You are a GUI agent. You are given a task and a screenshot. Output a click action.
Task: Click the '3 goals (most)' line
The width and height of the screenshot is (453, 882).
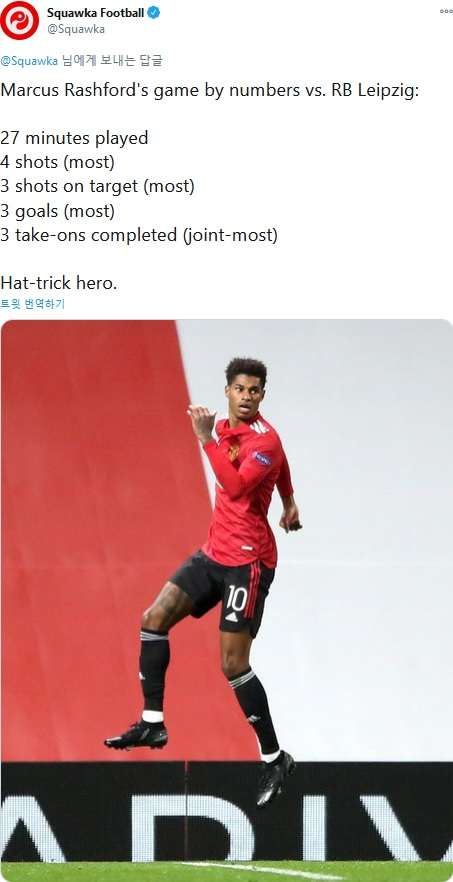click(x=57, y=212)
